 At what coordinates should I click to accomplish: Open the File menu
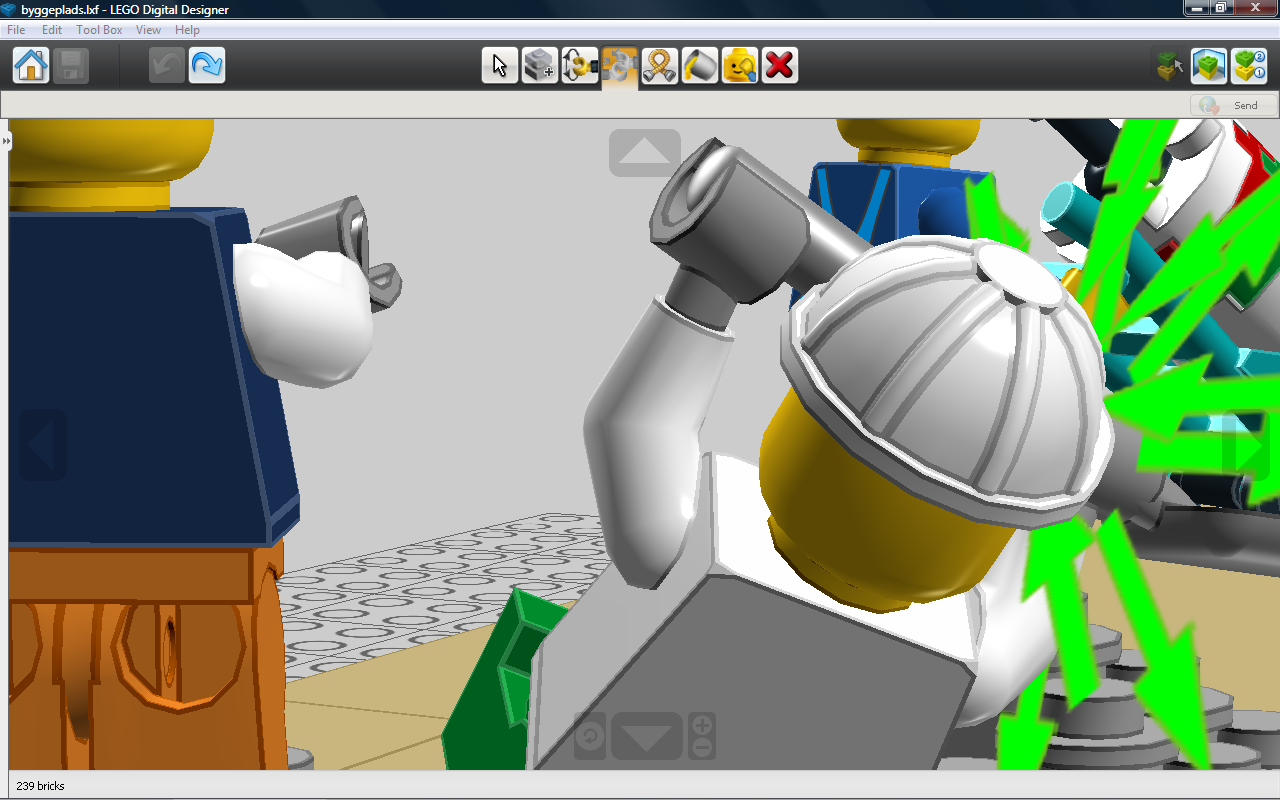click(16, 30)
